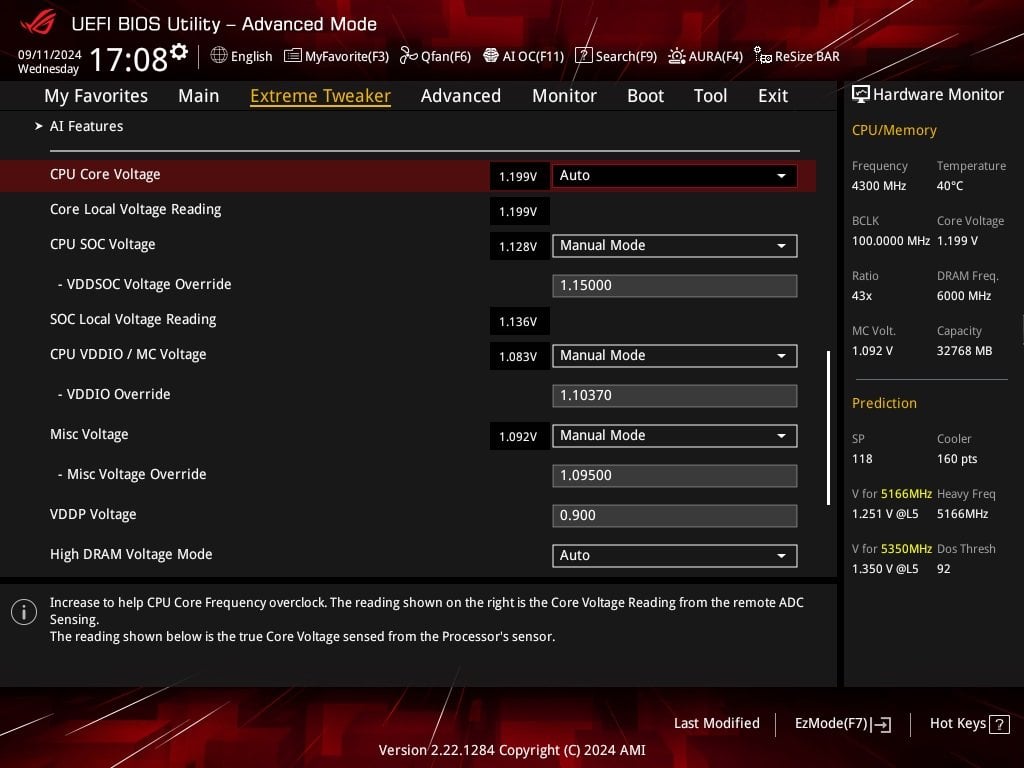Click the 1.128V CPU SOC reading
The height and width of the screenshot is (768, 1024).
tap(519, 246)
